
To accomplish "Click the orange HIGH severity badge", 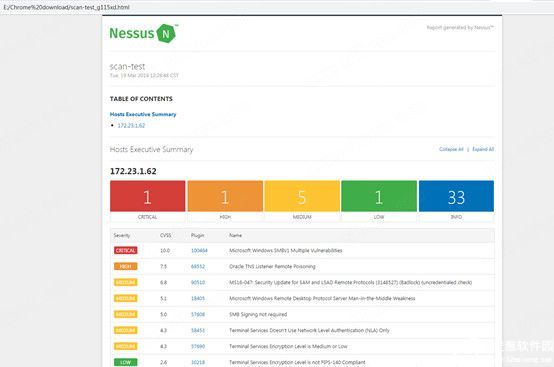I will (125, 266).
